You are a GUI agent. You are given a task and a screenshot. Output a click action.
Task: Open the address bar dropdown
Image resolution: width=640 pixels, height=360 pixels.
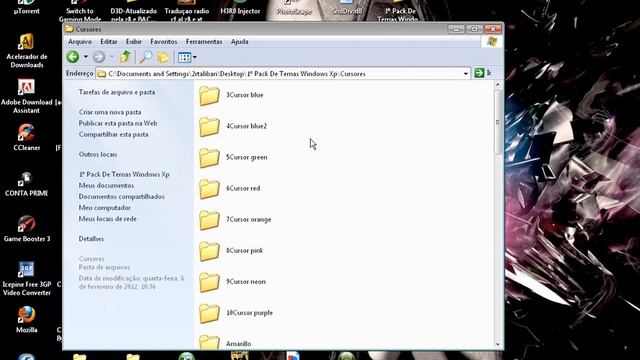465,74
